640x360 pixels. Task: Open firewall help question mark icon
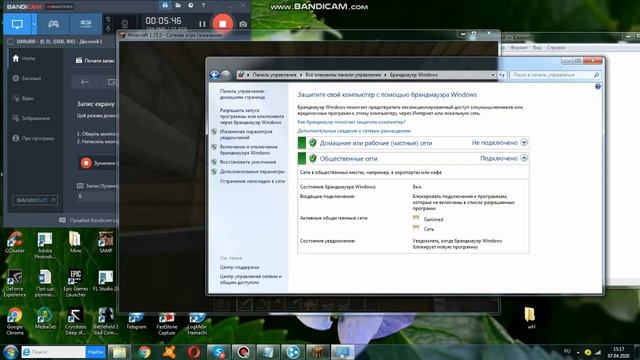coord(598,87)
